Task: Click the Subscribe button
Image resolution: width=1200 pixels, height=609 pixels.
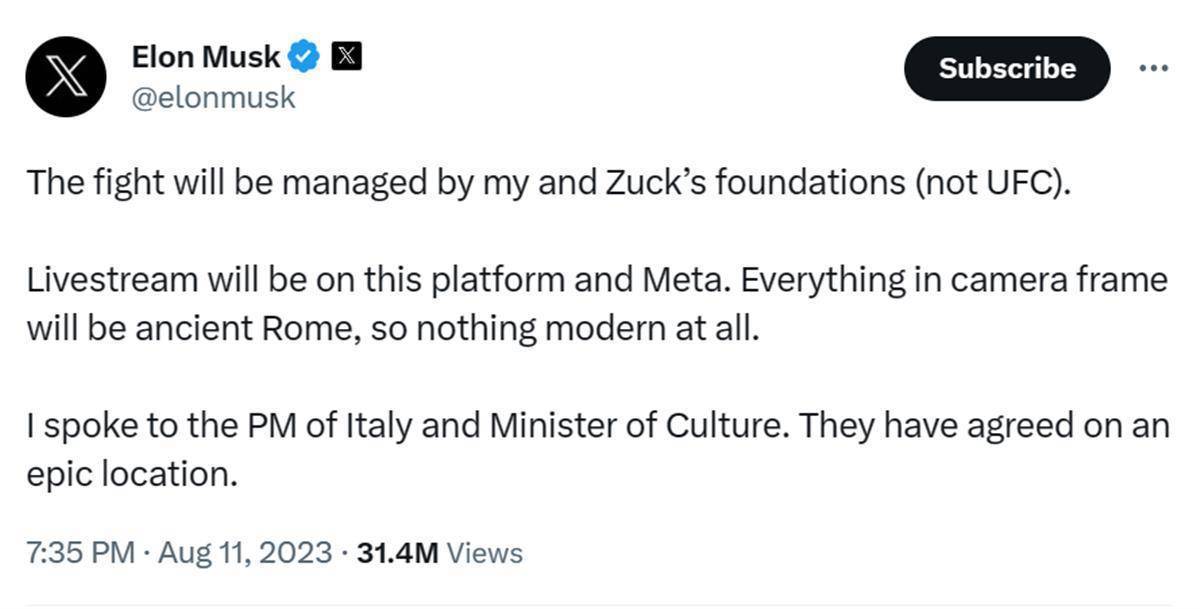Action: tap(1007, 68)
